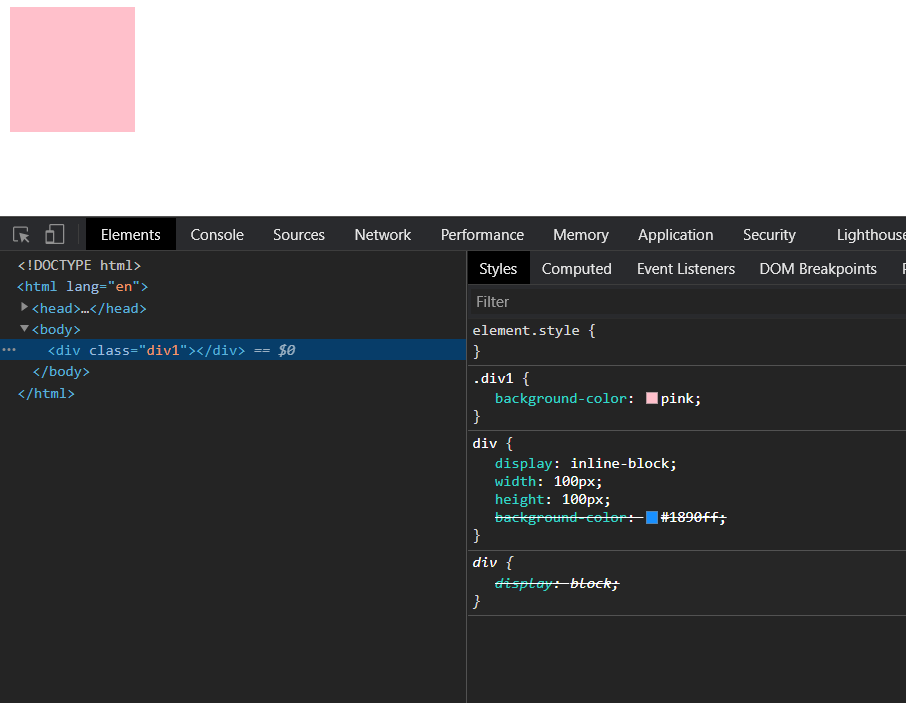This screenshot has height=703, width=906.
Task: Open the blue #1890ff color swatch
Action: tap(652, 517)
